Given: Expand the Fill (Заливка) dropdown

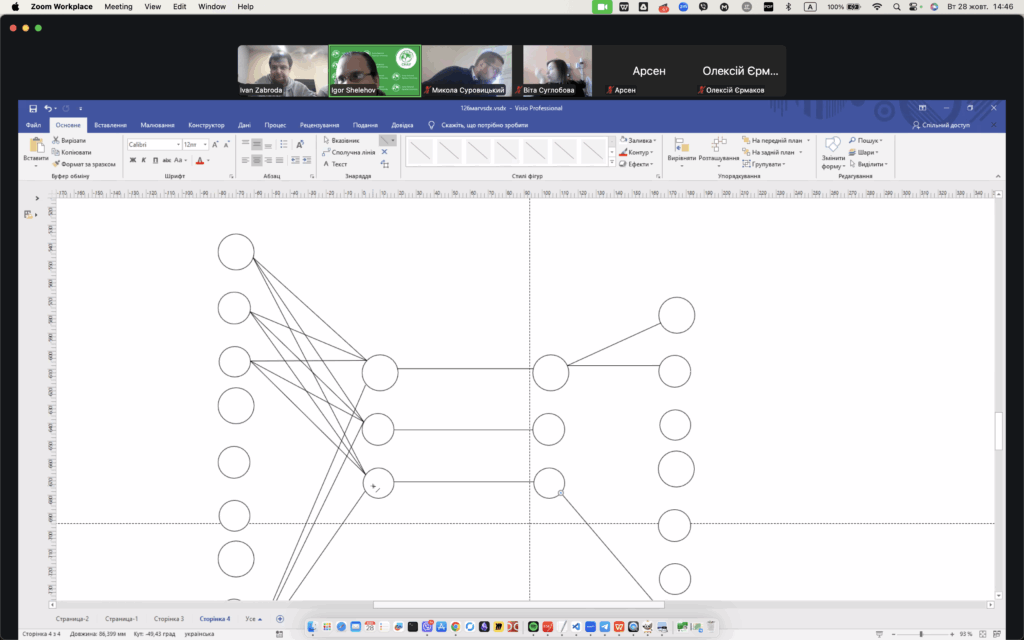Looking at the screenshot, I should coord(637,141).
